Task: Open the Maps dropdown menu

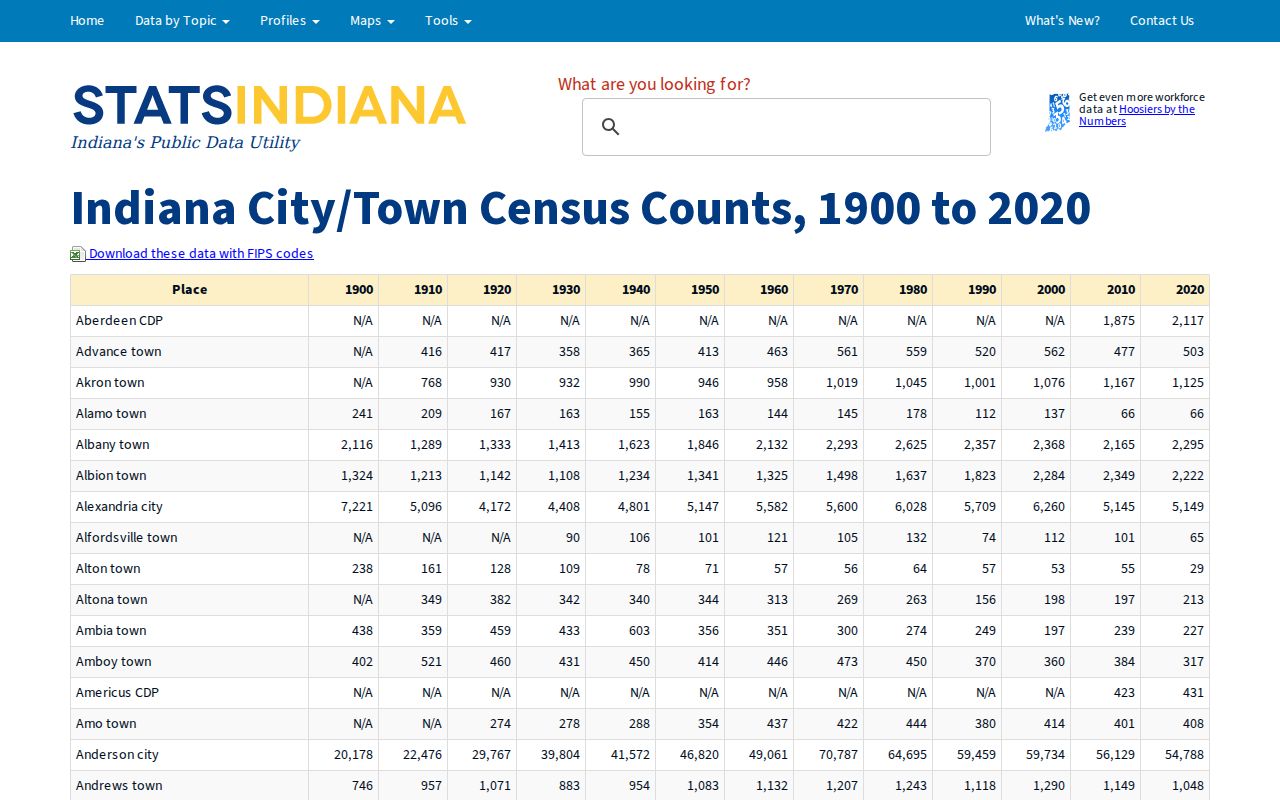Action: (x=372, y=20)
